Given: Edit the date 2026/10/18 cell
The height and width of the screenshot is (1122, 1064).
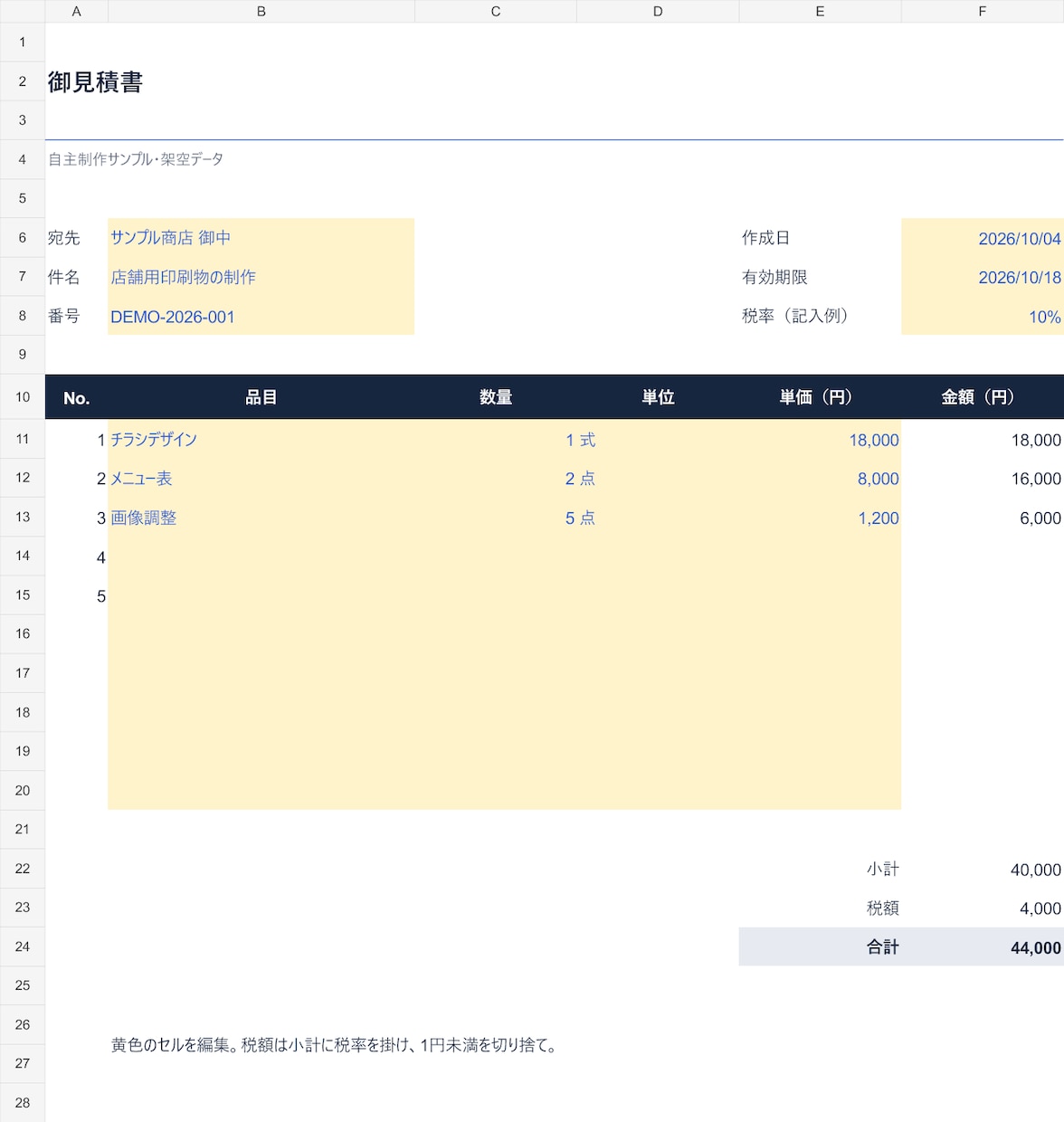Looking at the screenshot, I should (983, 277).
